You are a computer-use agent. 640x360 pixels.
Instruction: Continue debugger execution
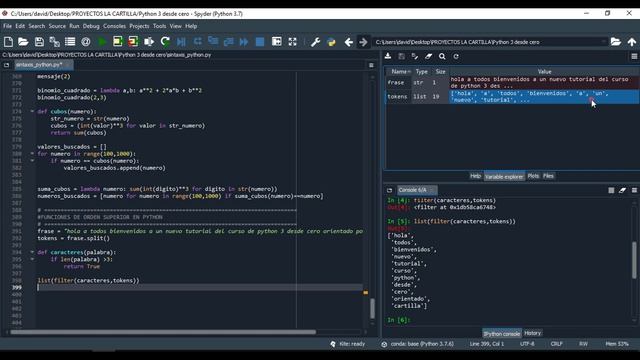[244, 42]
